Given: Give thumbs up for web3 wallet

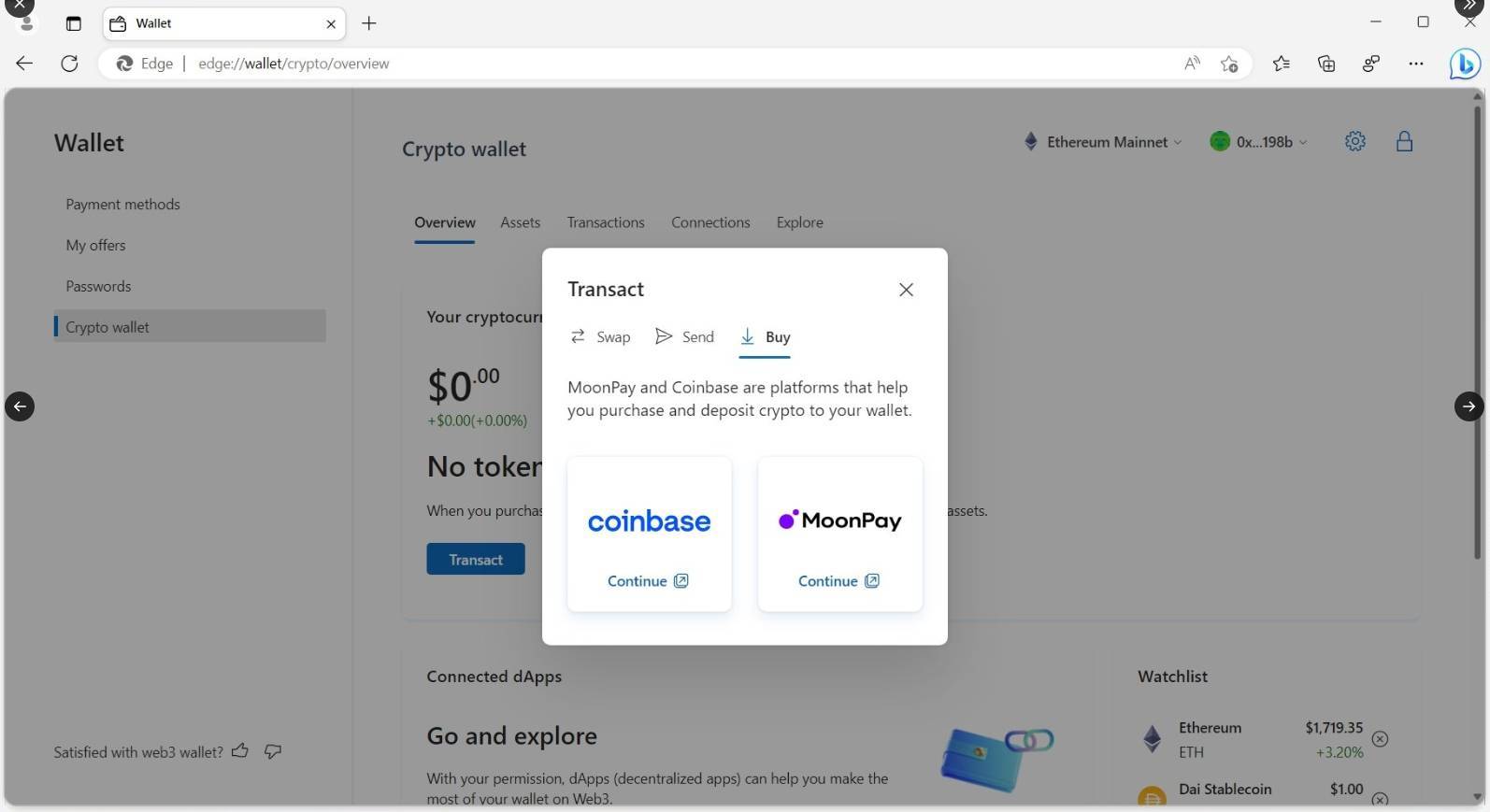Looking at the screenshot, I should (x=240, y=751).
